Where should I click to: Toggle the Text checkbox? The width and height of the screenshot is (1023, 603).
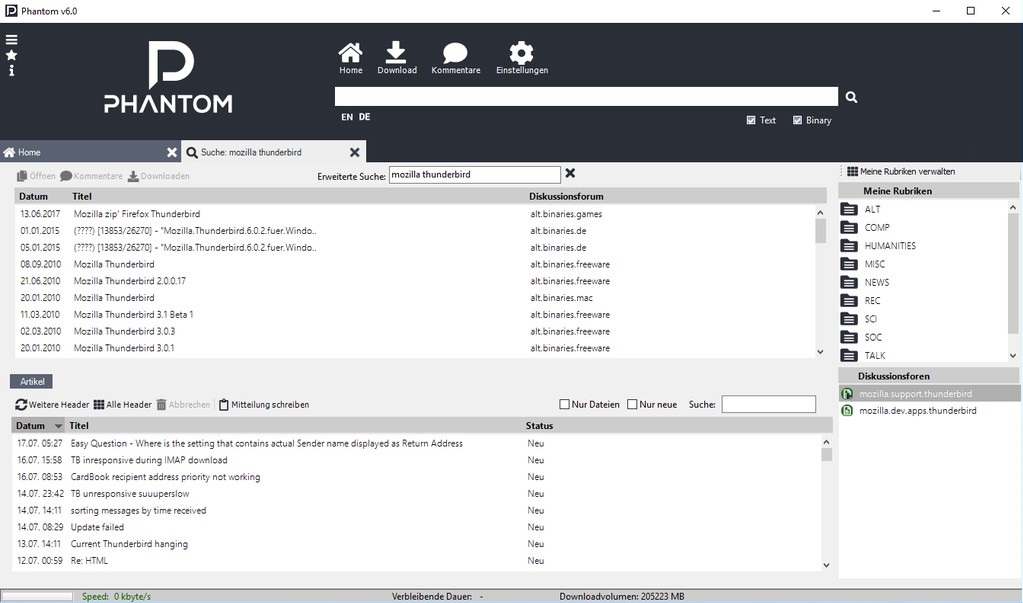751,120
